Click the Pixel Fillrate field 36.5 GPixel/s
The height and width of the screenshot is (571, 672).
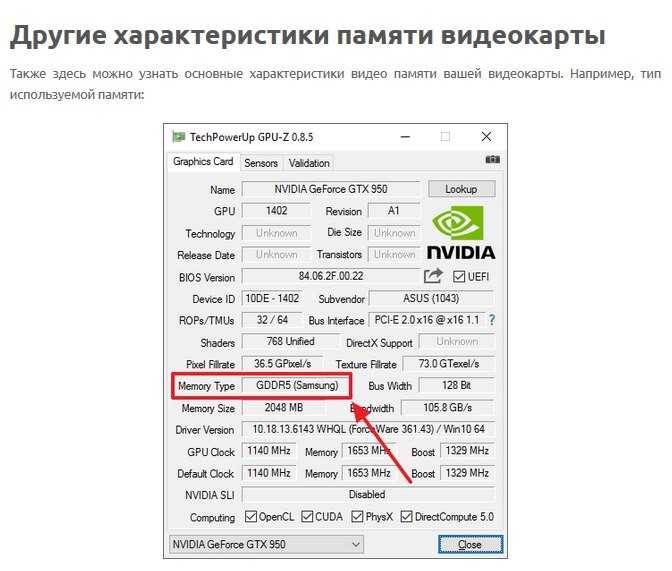[x=282, y=364]
